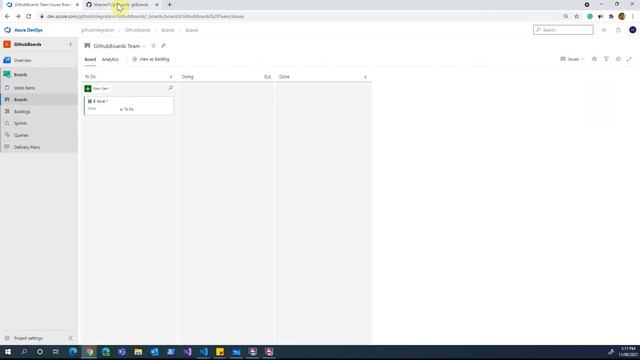
Task: Switch to the GitHub browser tab
Action: coord(121,4)
